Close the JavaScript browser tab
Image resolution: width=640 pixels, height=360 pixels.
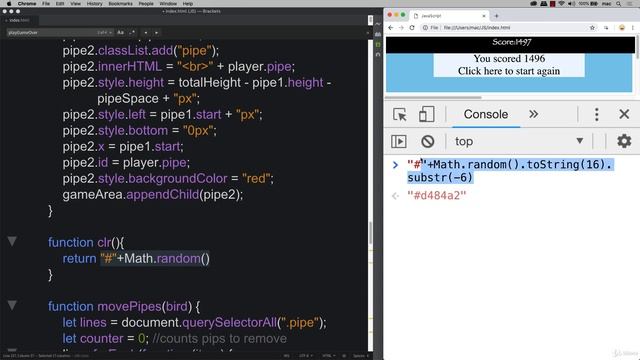(x=484, y=16)
